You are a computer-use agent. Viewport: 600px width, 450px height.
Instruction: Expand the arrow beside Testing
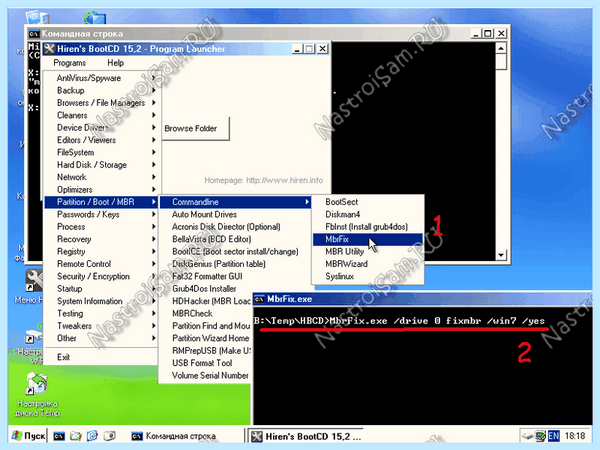(x=153, y=313)
